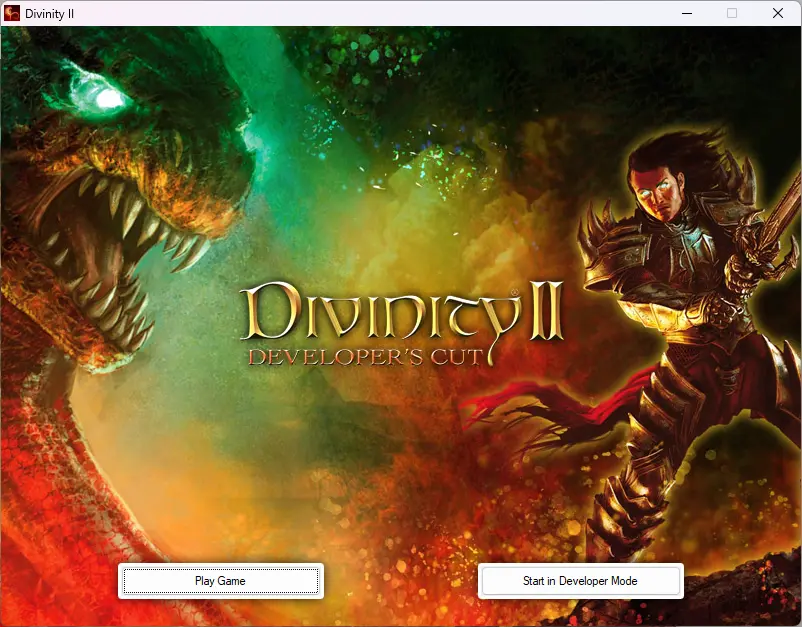This screenshot has height=627, width=802.
Task: Start the game in Developer Mode
Action: pyautogui.click(x=581, y=580)
